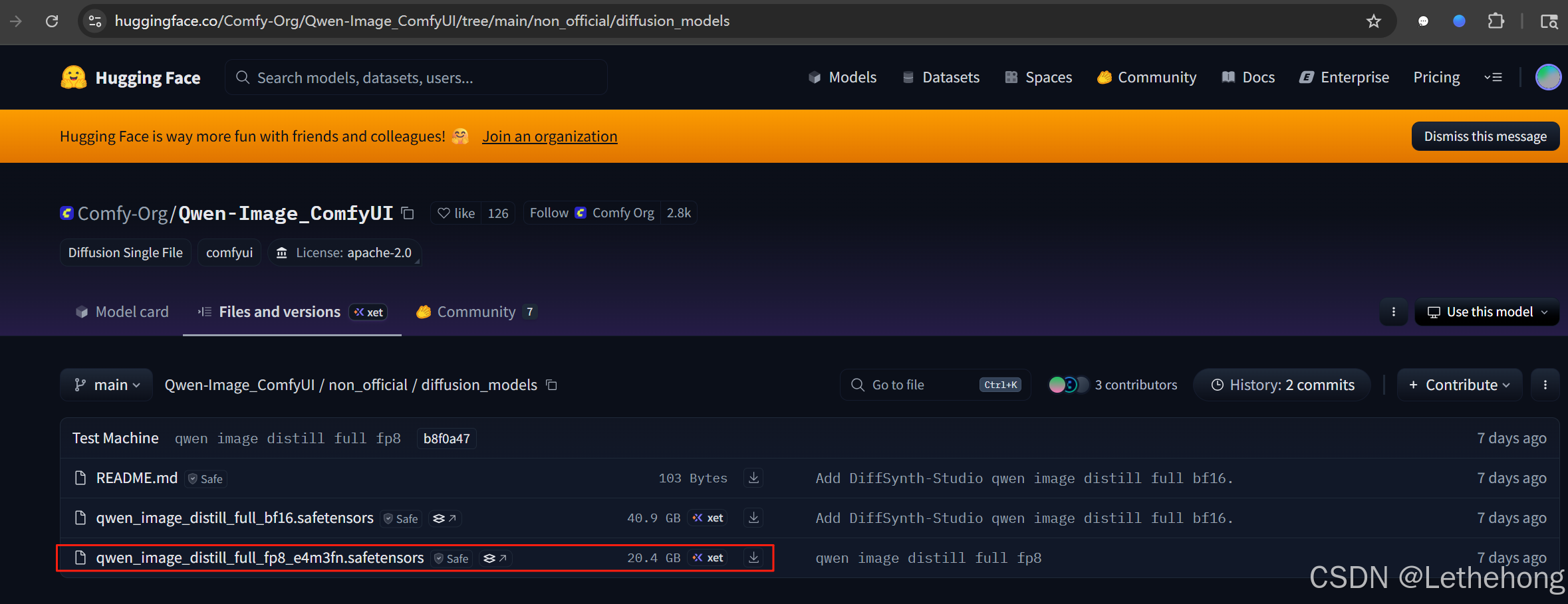Go to Models in the top navigation
Image resolution: width=1568 pixels, height=604 pixels.
click(843, 78)
